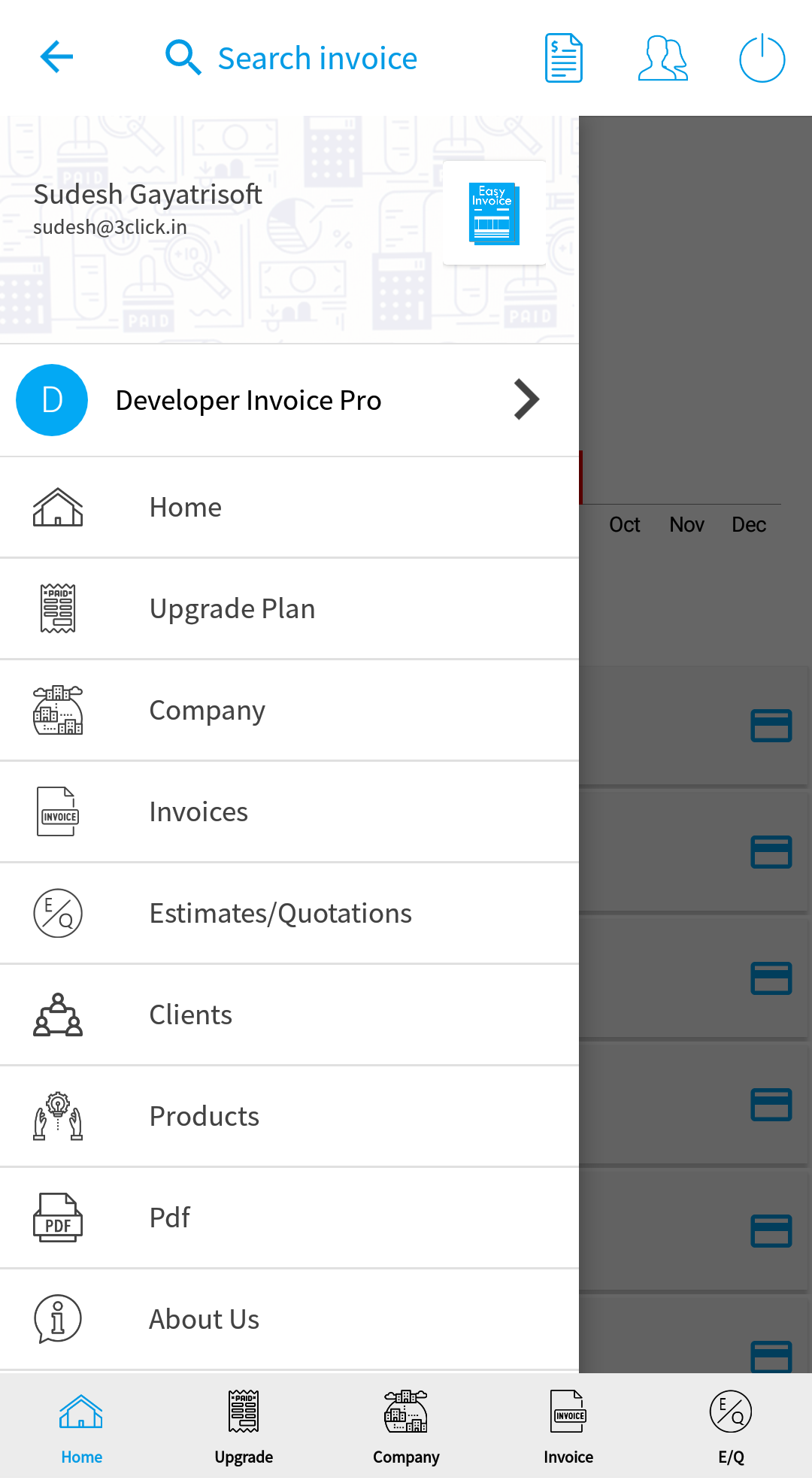Expand the Developer Invoice Pro chevron
This screenshot has height=1483, width=812.
click(526, 400)
